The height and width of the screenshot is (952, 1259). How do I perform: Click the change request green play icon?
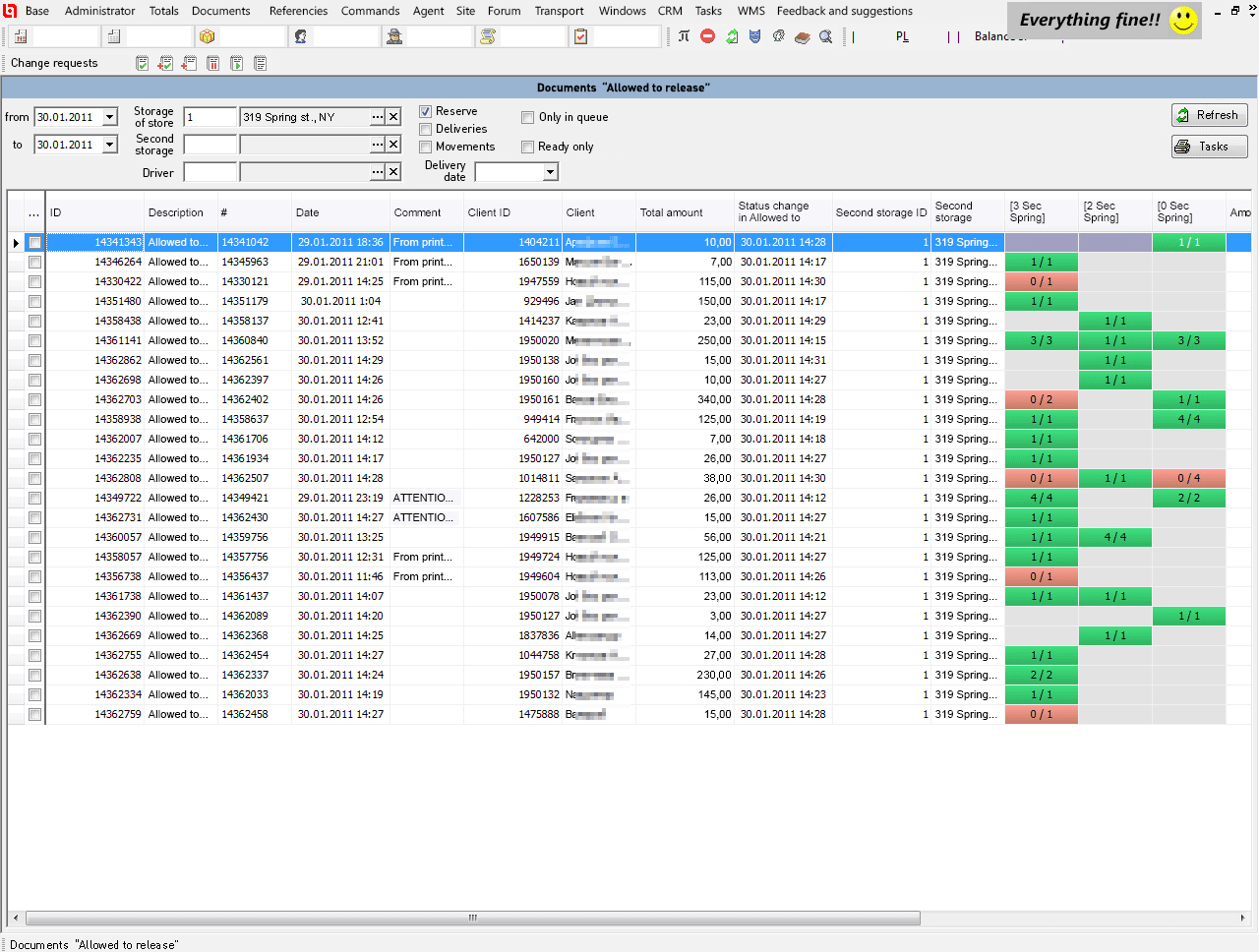pos(237,63)
